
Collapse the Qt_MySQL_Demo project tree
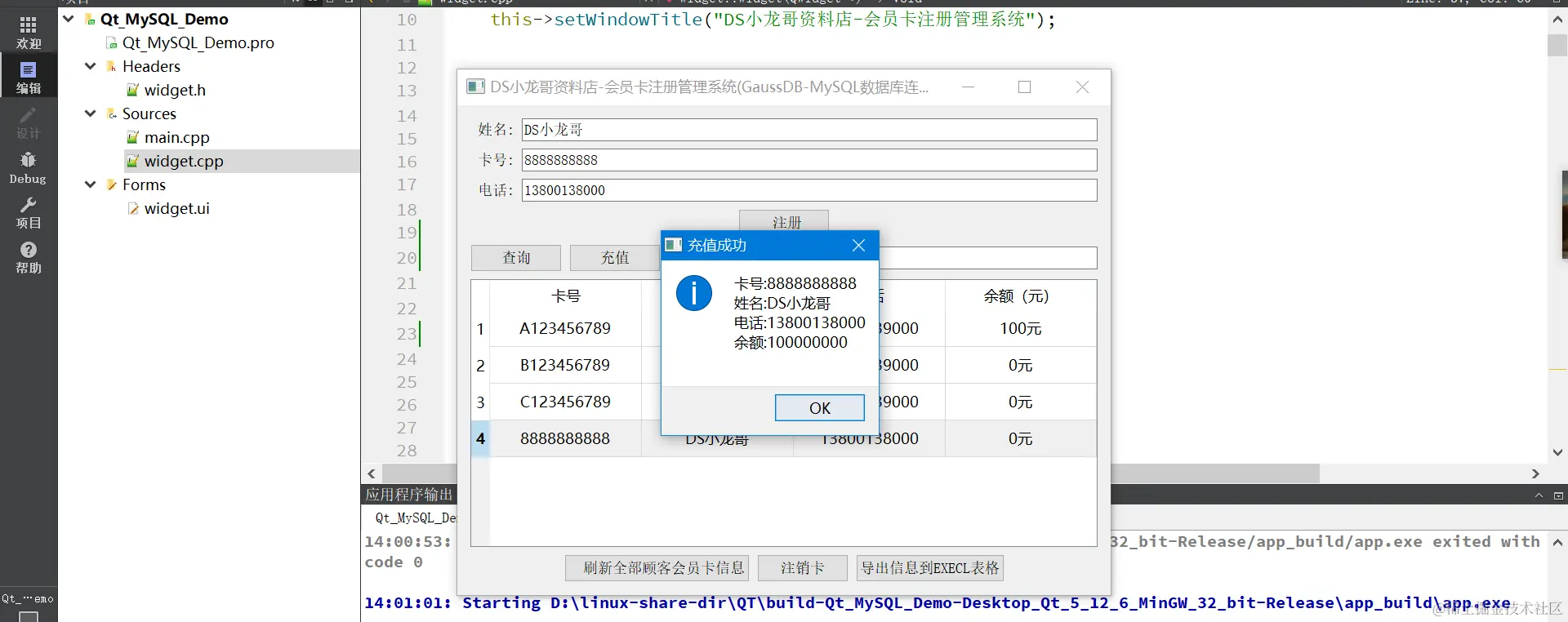tap(69, 19)
